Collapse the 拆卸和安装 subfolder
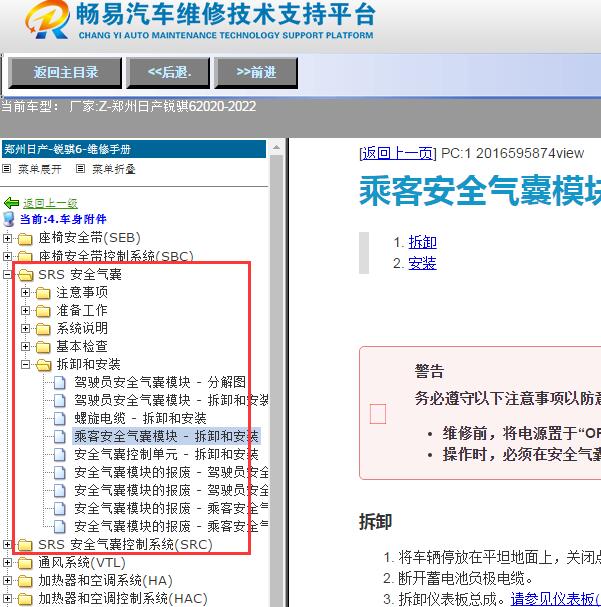This screenshot has width=601, height=607. [26, 364]
